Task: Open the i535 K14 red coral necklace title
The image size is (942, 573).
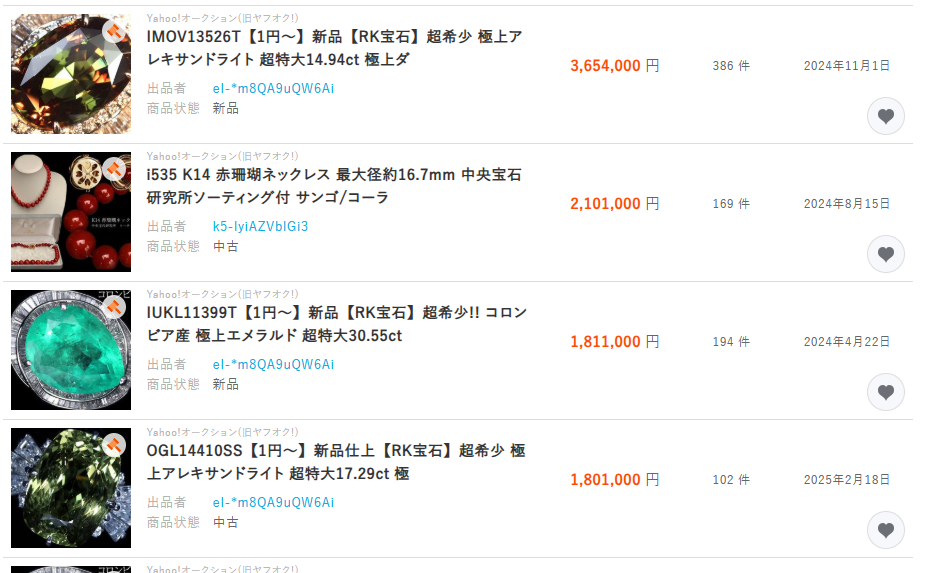Action: click(x=334, y=186)
